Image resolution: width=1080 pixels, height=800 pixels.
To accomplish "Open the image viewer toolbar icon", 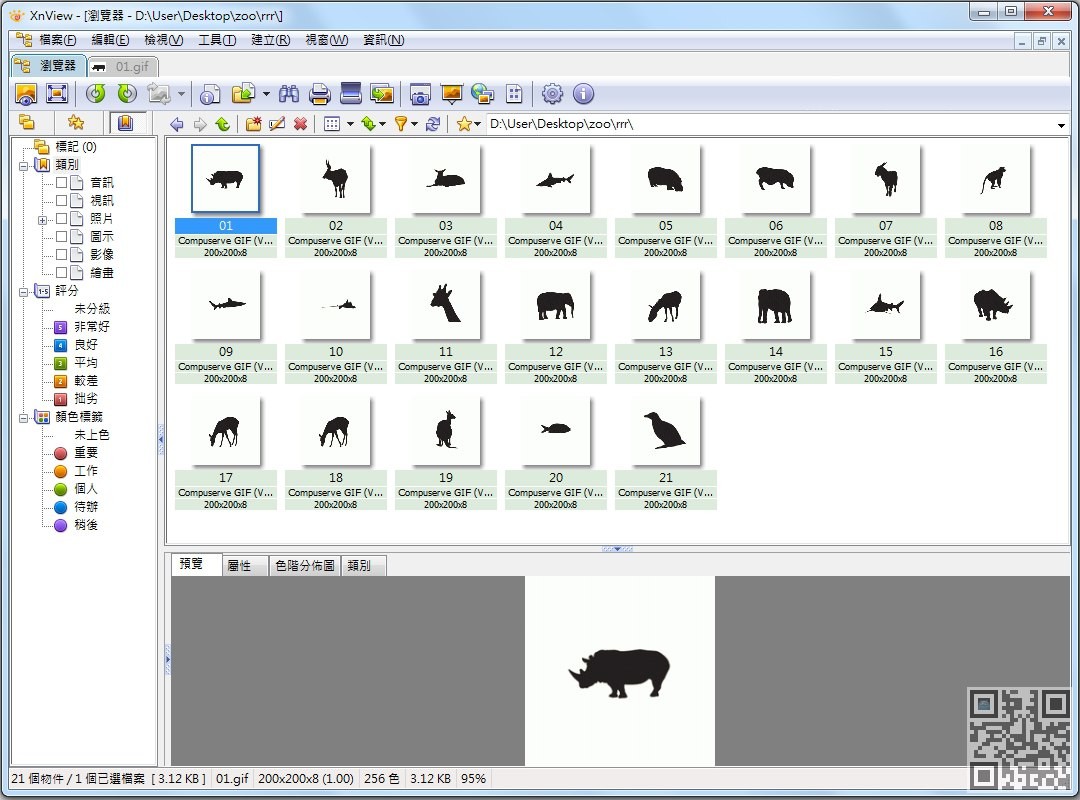I will (x=25, y=94).
